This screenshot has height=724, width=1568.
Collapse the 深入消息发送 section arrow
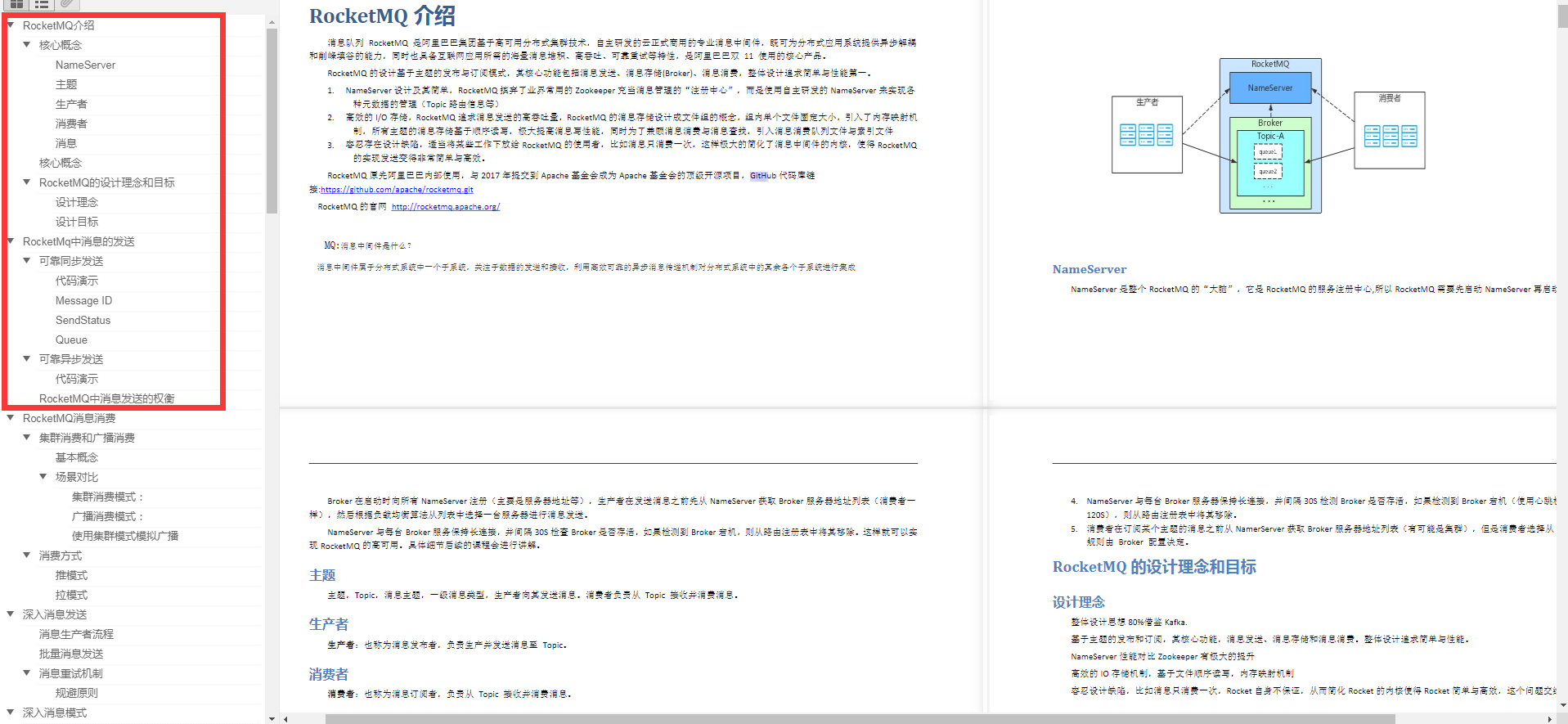[11, 614]
